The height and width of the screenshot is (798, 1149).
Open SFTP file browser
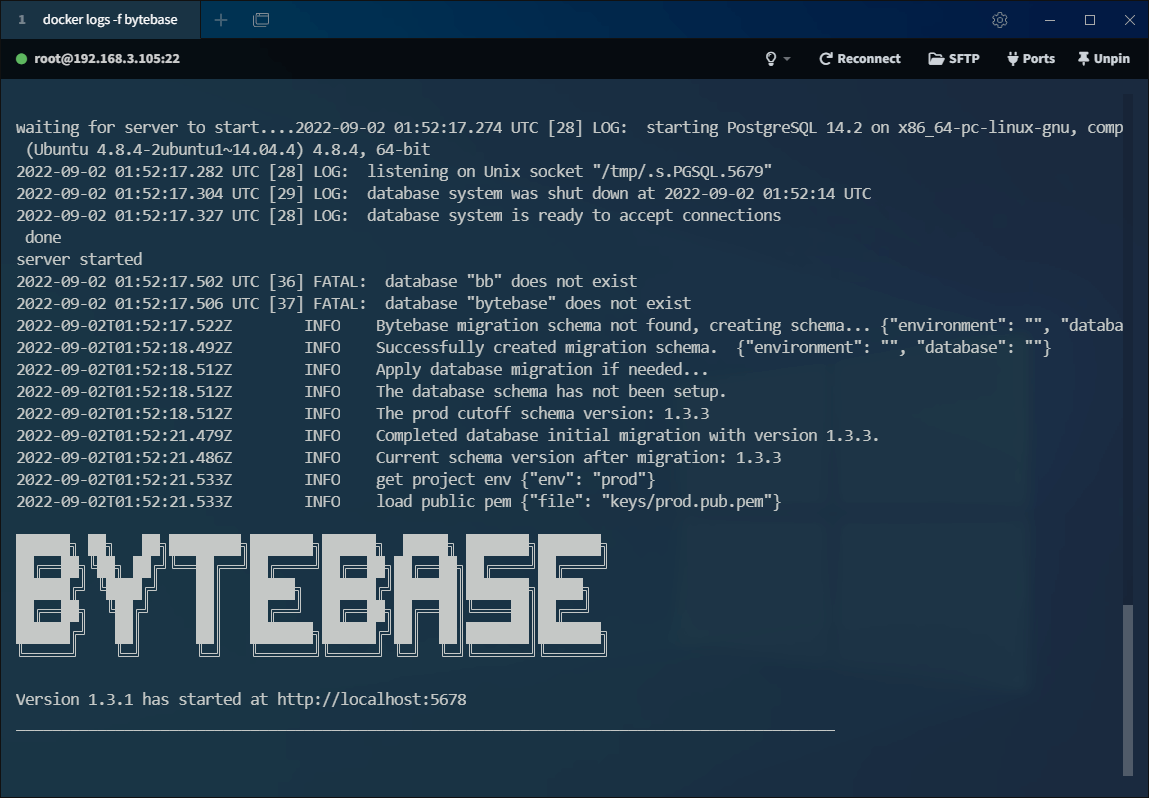953,59
